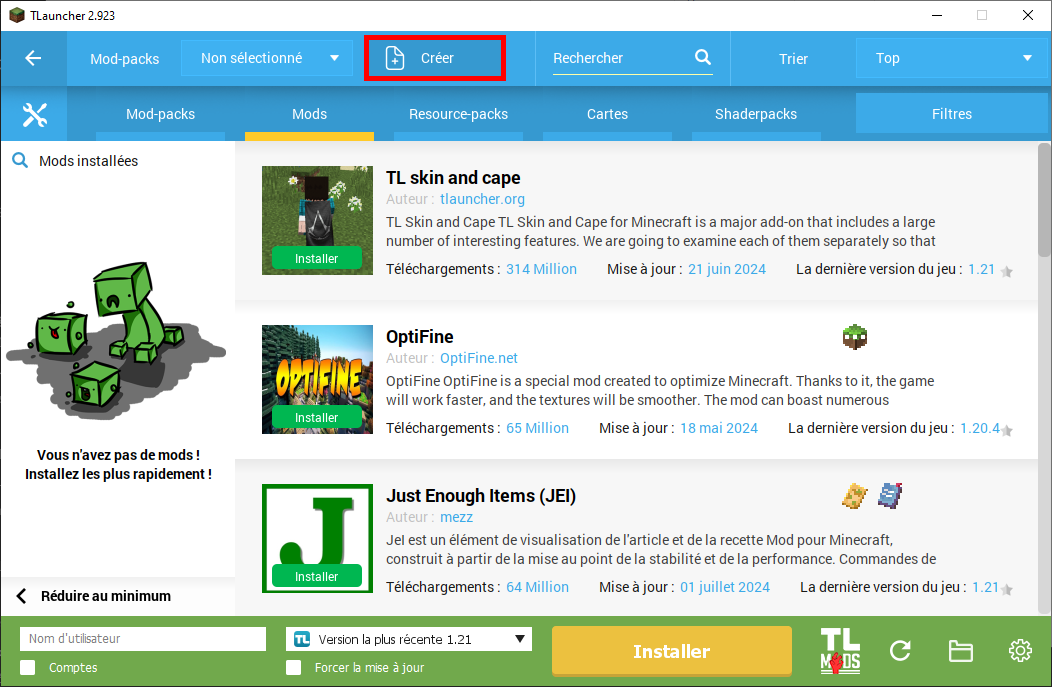Click the search magnifier icon beside Rechercher
Image resolution: width=1052 pixels, height=687 pixels.
(703, 58)
